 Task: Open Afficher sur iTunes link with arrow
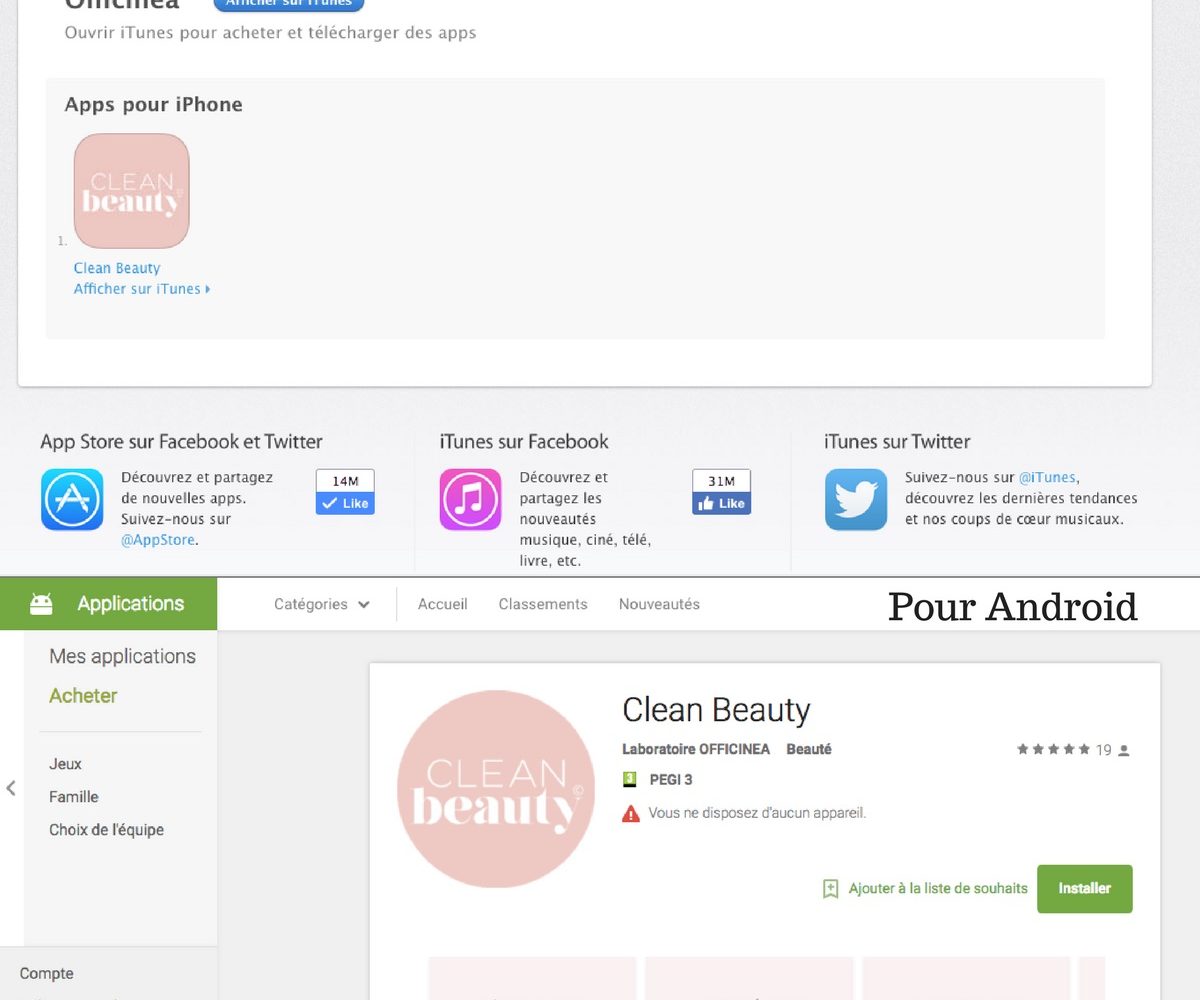pos(141,289)
